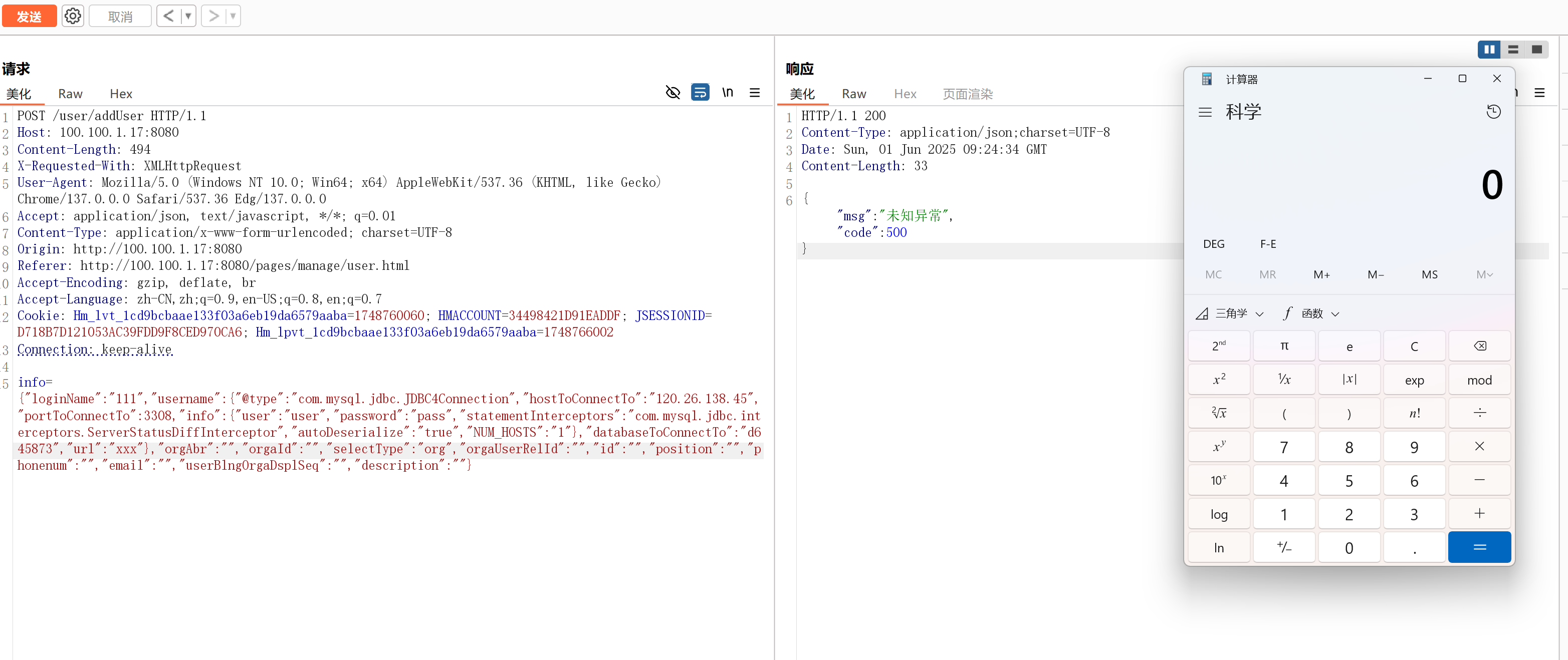The image size is (1568, 660).
Task: Click the response body closing brace line
Action: coord(804,249)
